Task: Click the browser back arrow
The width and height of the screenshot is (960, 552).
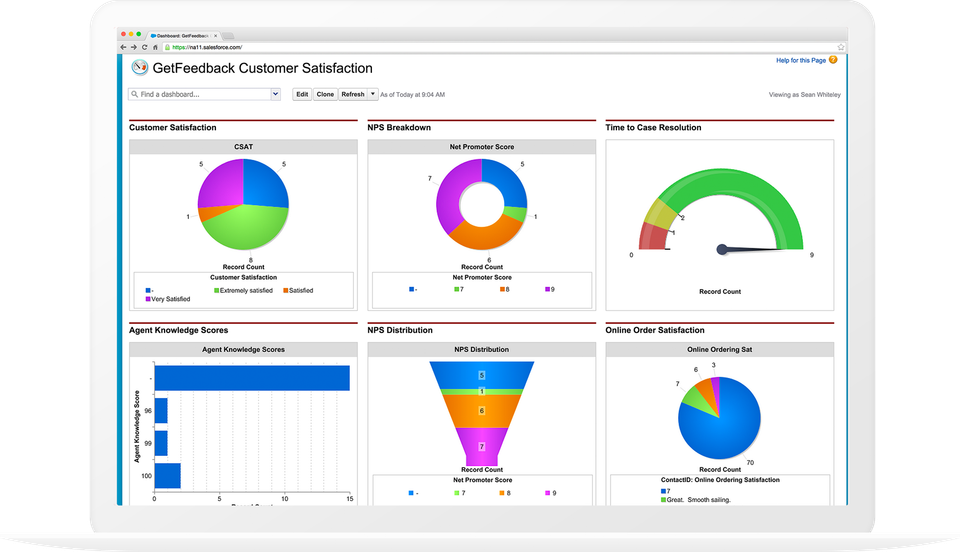Action: [124, 47]
